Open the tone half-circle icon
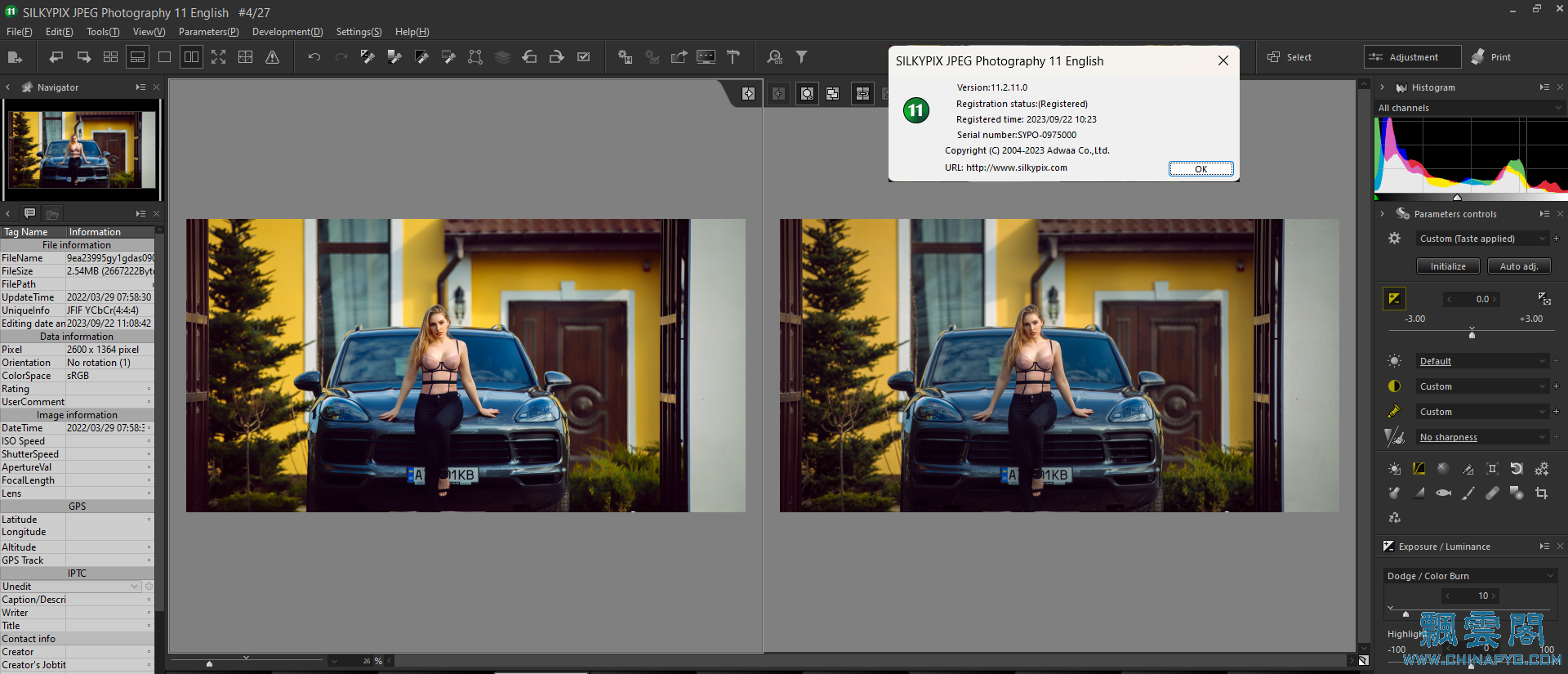 pyautogui.click(x=1394, y=386)
